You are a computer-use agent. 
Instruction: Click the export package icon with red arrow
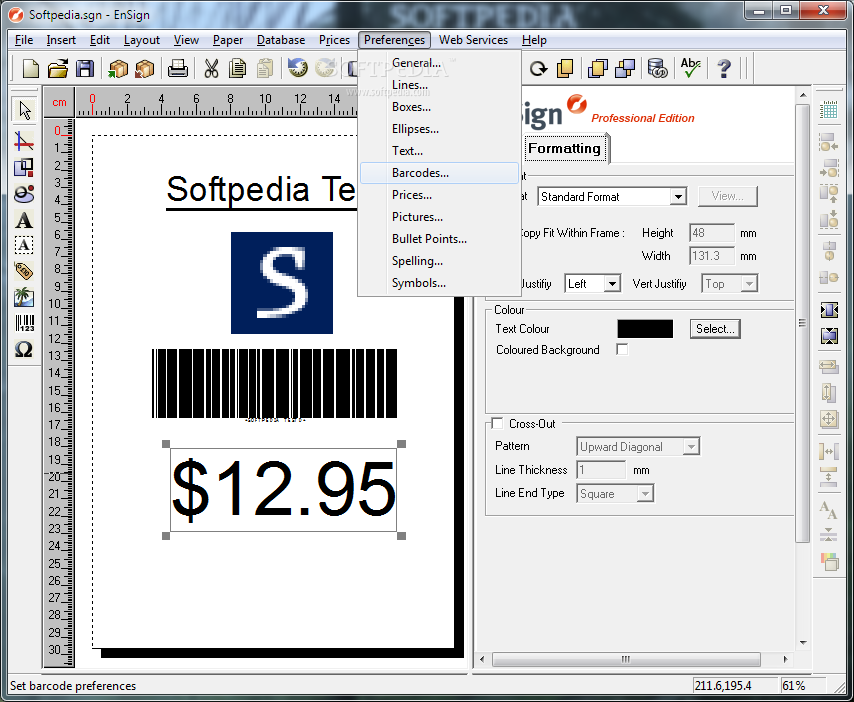145,69
